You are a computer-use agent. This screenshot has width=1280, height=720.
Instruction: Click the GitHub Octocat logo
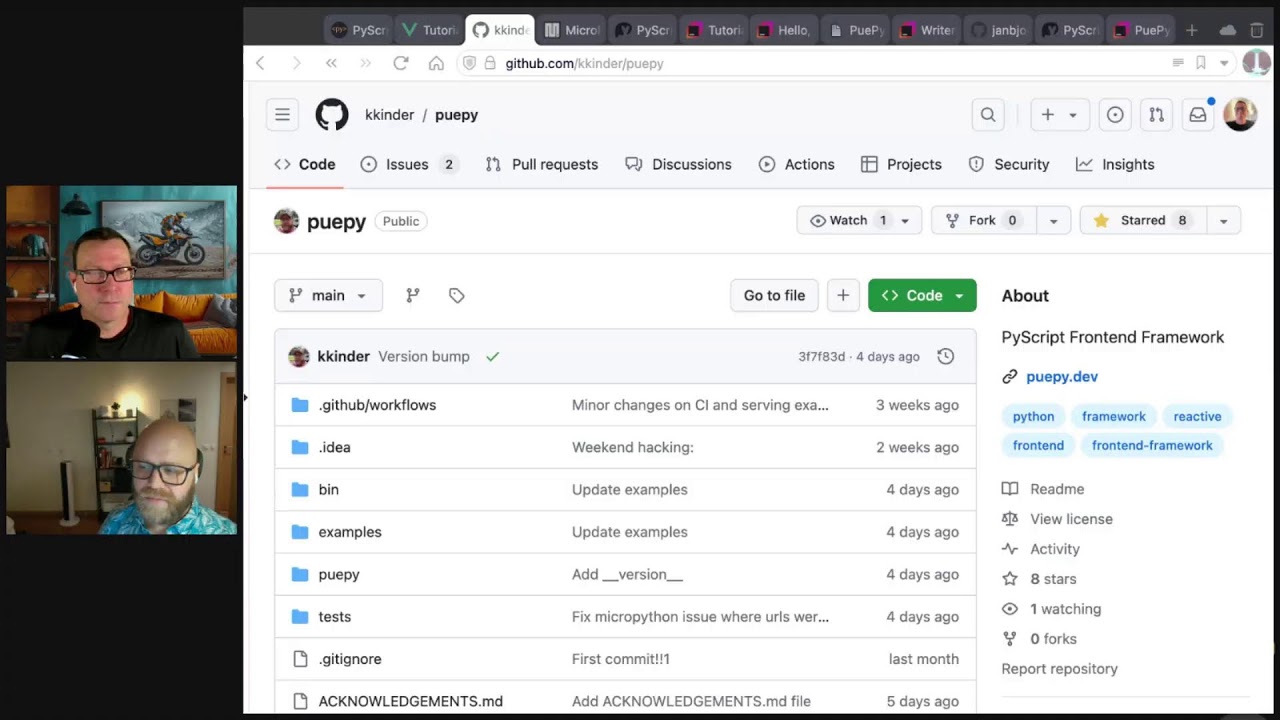coord(332,115)
